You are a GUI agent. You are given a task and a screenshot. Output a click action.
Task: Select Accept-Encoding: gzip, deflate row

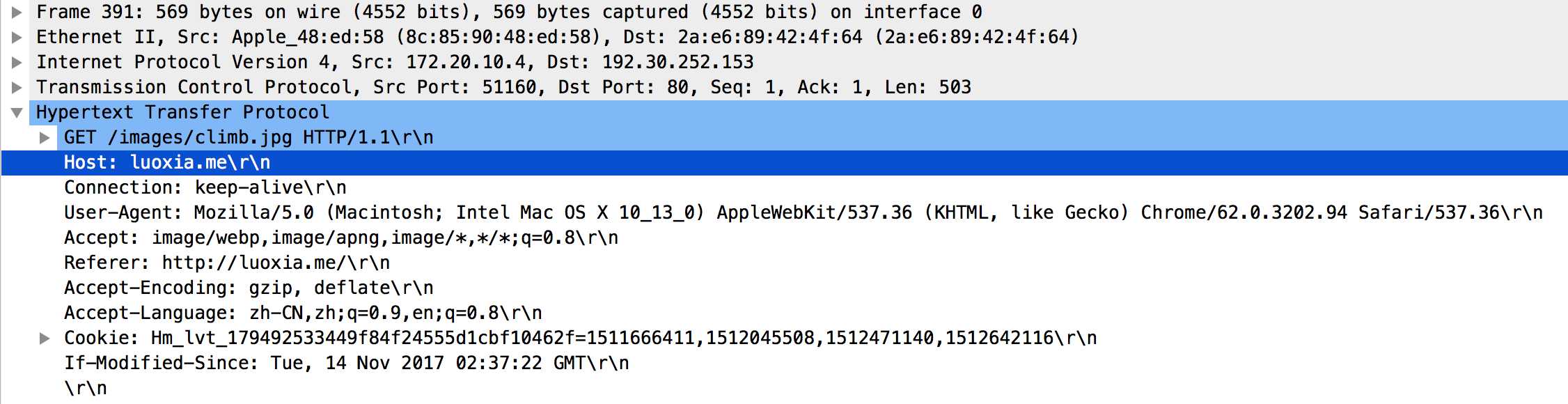pos(249,288)
